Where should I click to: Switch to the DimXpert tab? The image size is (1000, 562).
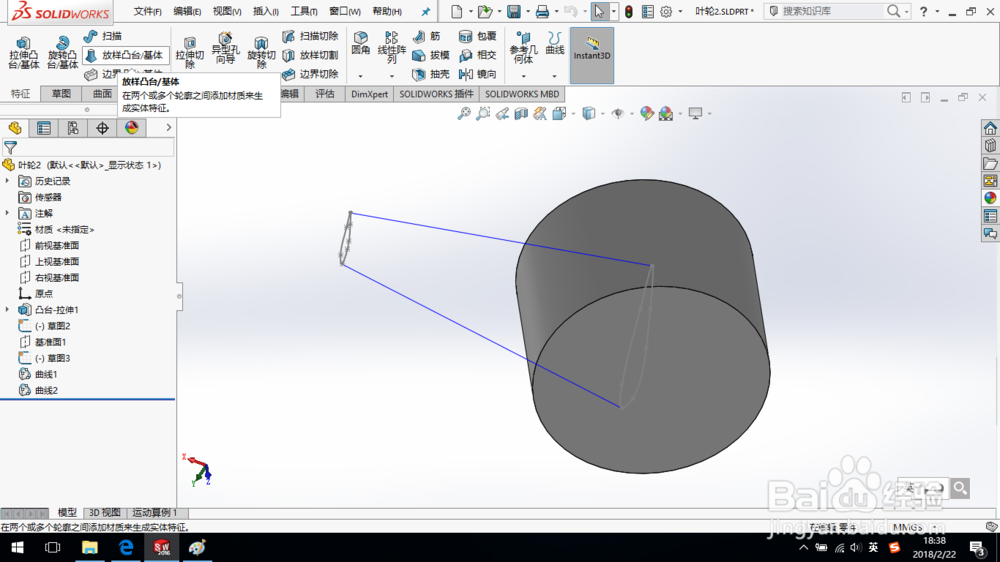(369, 94)
